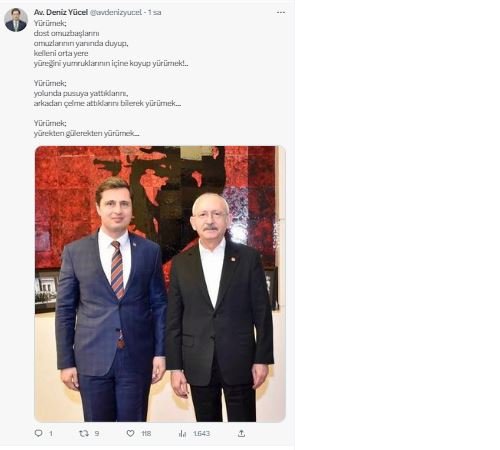Open the @avdenizyucel handle link
Viewport: 500px width, 450px height.
(x=116, y=13)
